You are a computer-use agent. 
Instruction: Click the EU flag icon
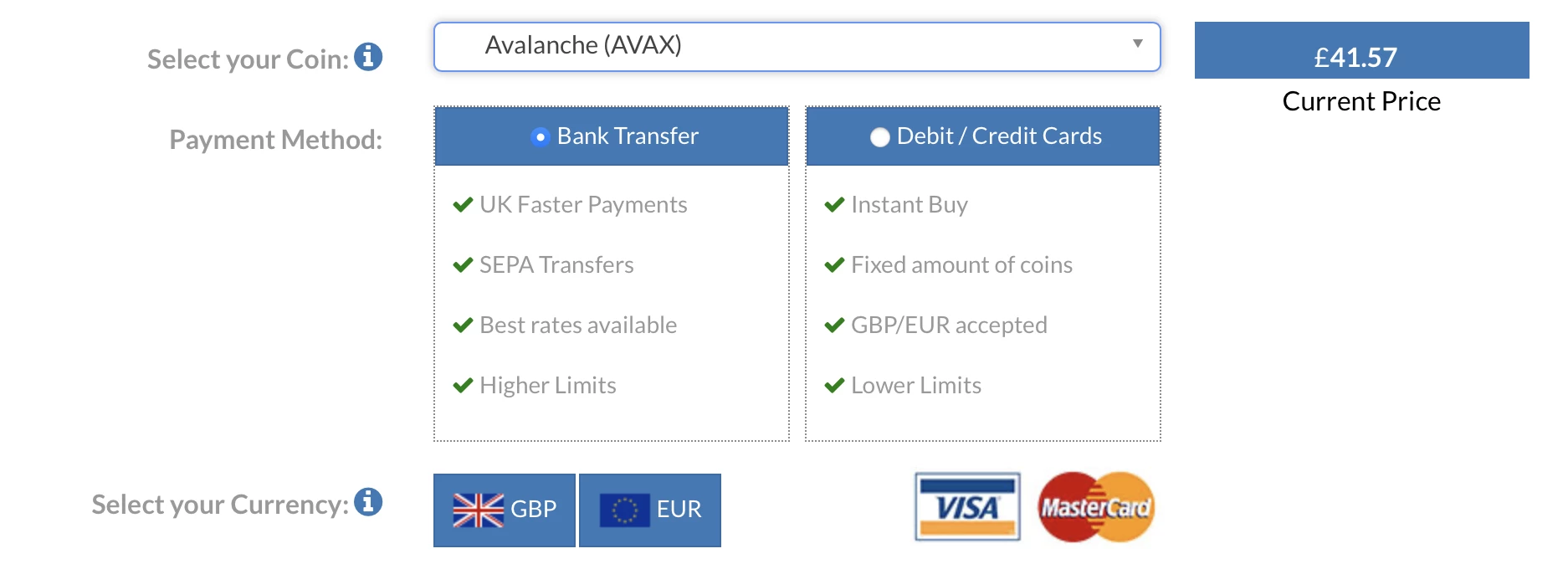pos(624,510)
